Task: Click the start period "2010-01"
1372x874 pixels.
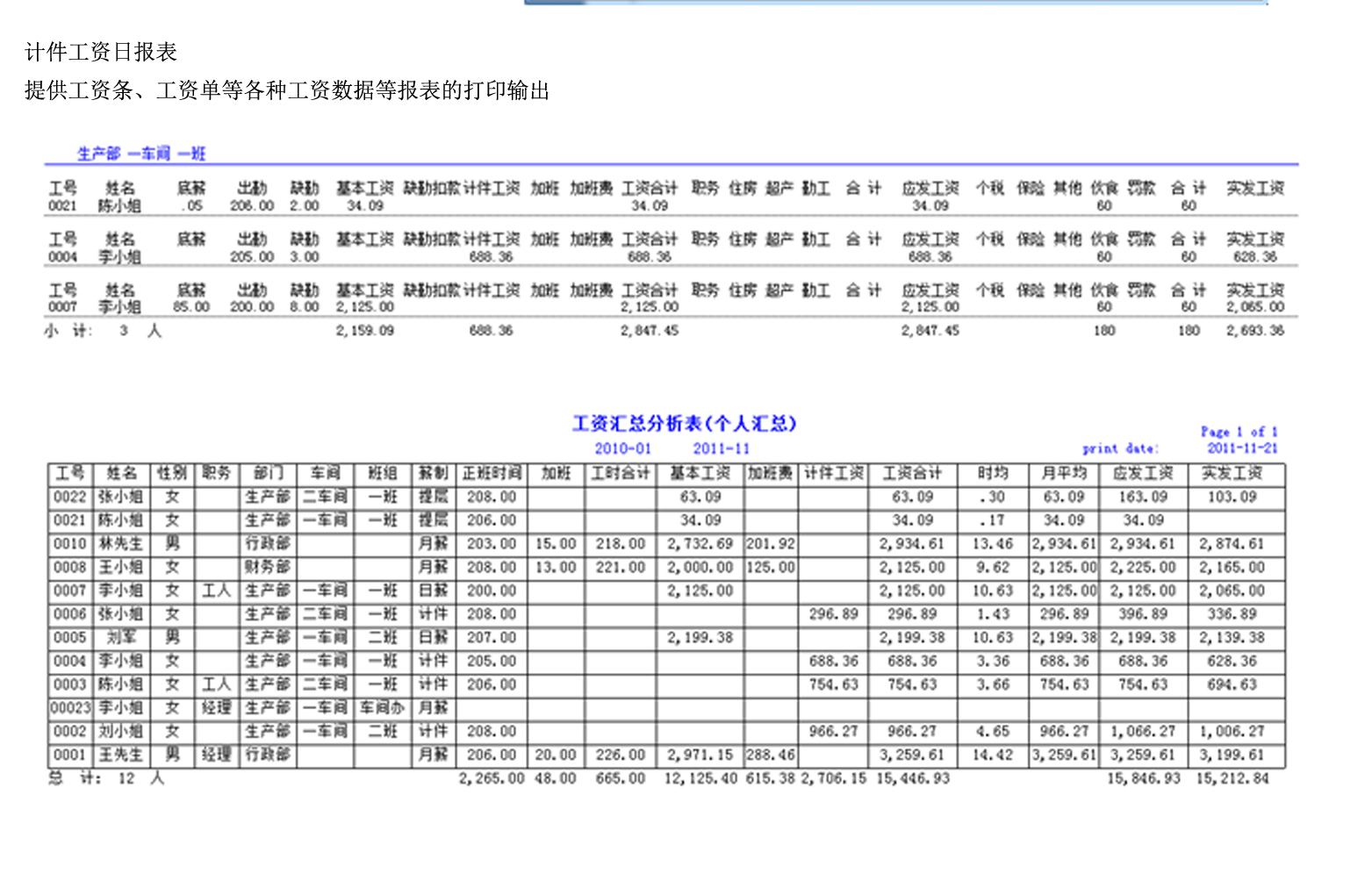Action: click(x=623, y=448)
